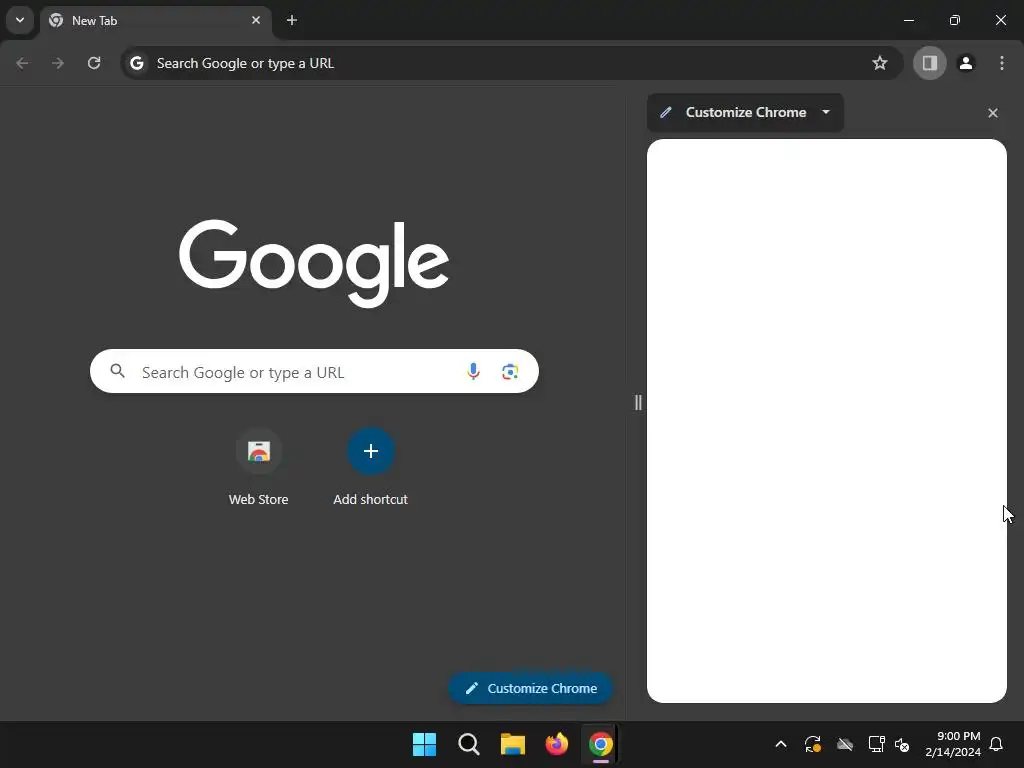1024x768 pixels.
Task: Click the muted volume tray icon
Action: coord(902,744)
